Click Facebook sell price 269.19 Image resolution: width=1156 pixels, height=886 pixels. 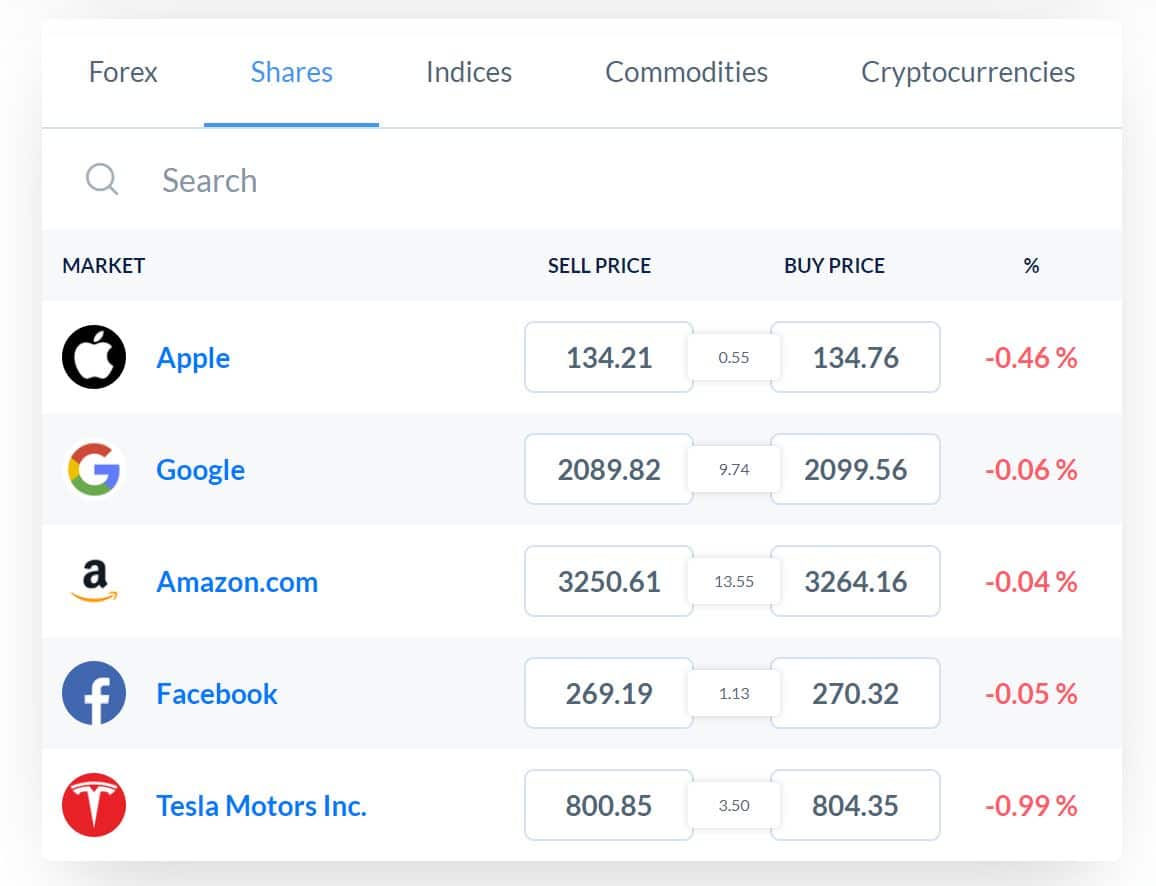coord(609,693)
